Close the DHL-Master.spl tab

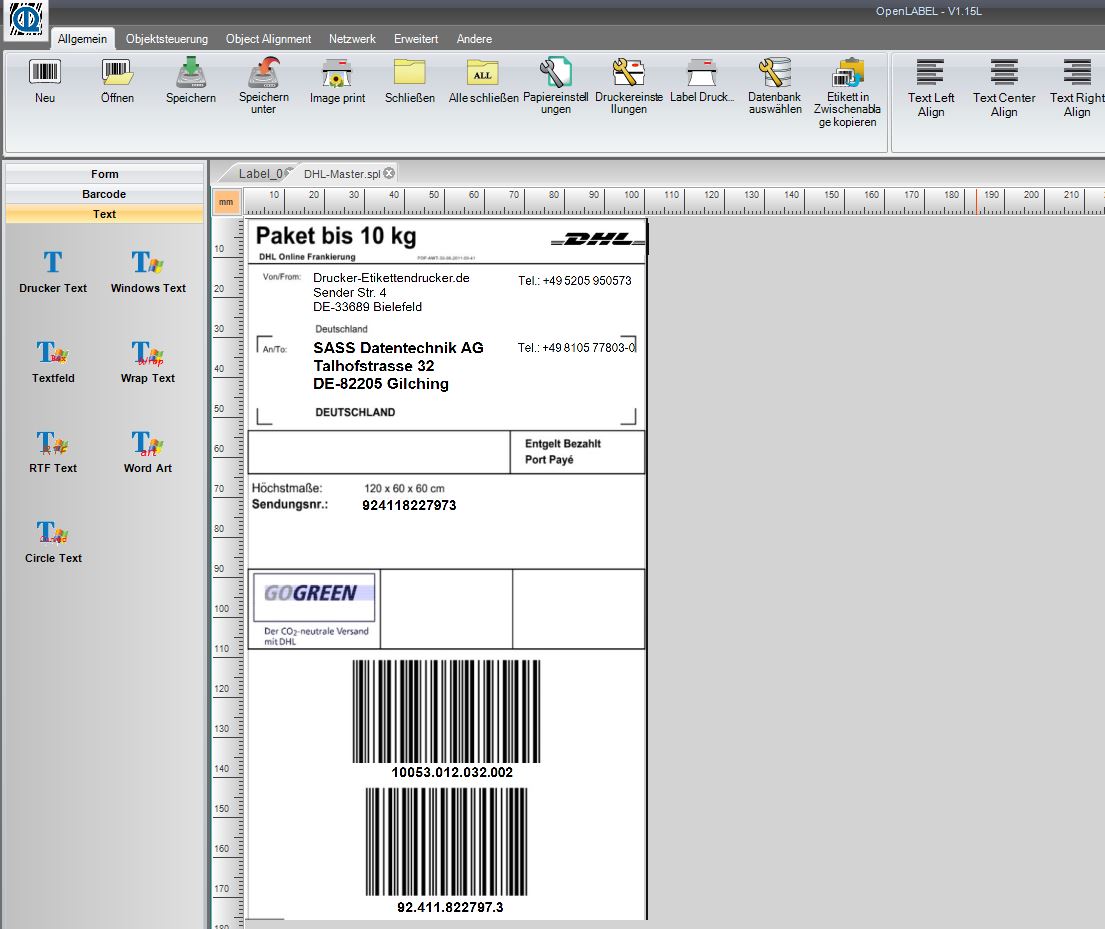click(389, 173)
